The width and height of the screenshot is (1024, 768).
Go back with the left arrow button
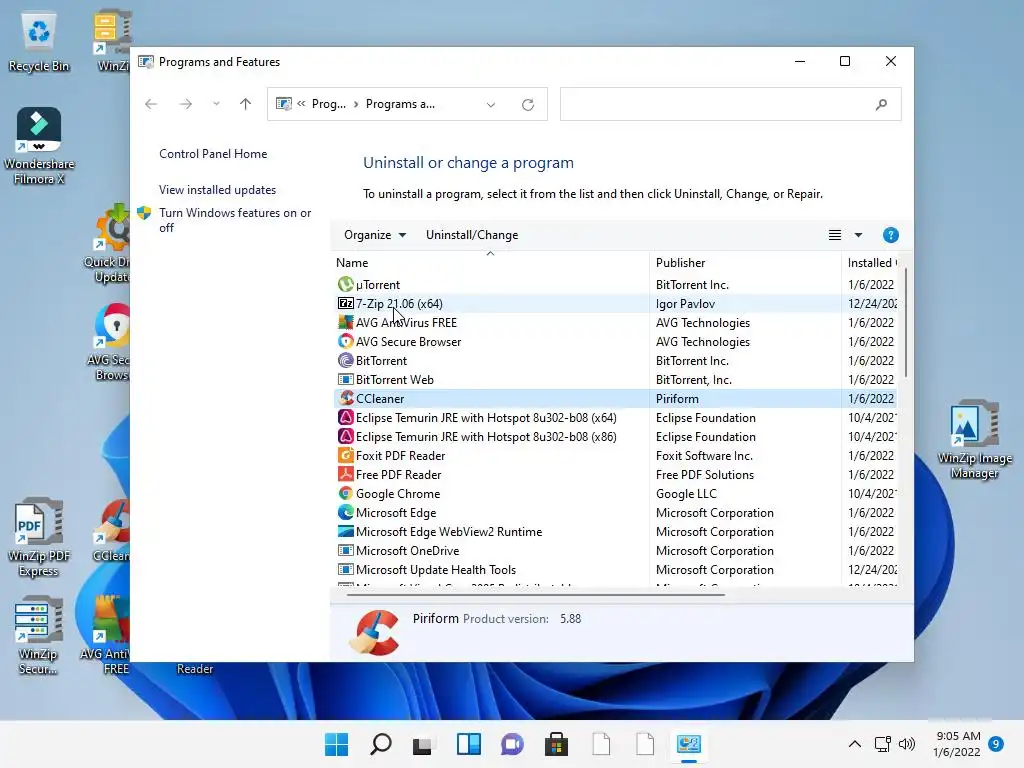coord(151,104)
